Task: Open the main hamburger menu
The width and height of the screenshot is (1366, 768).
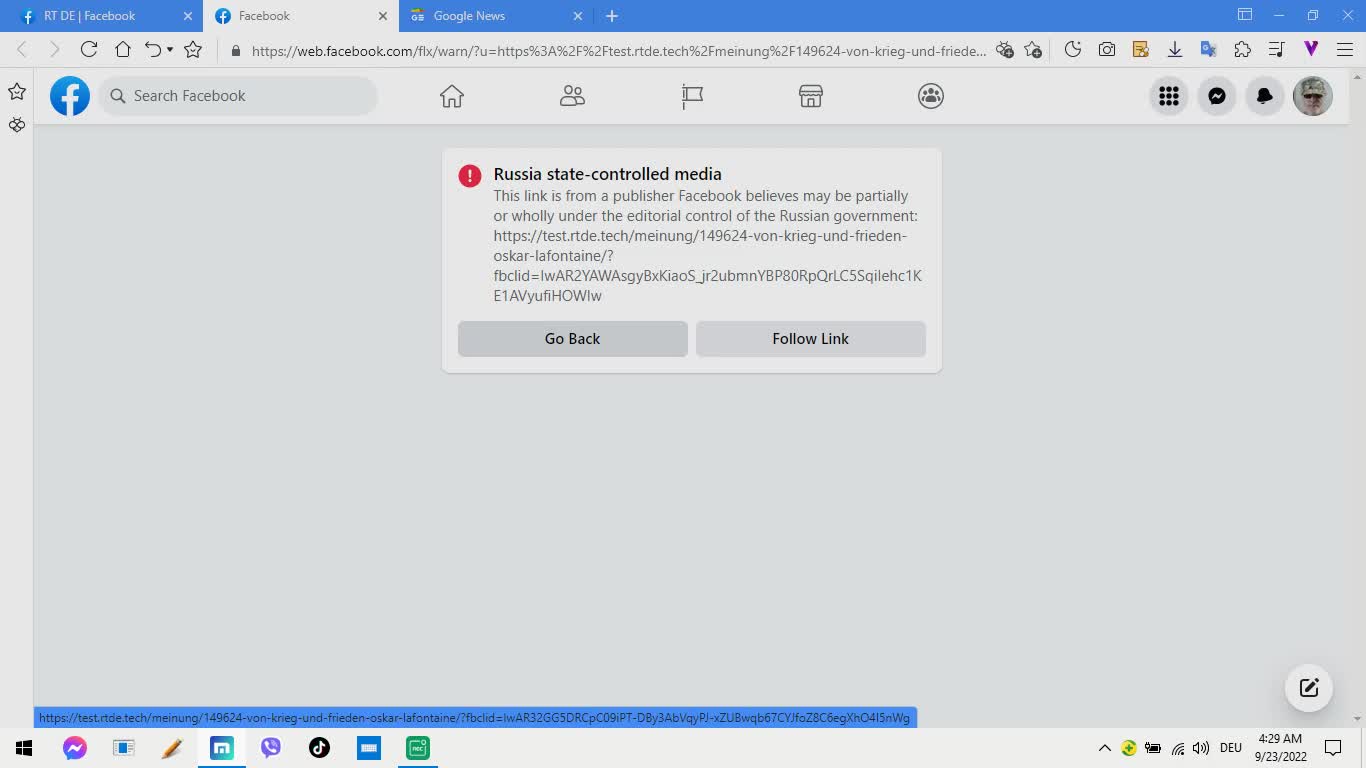Action: (x=1344, y=50)
